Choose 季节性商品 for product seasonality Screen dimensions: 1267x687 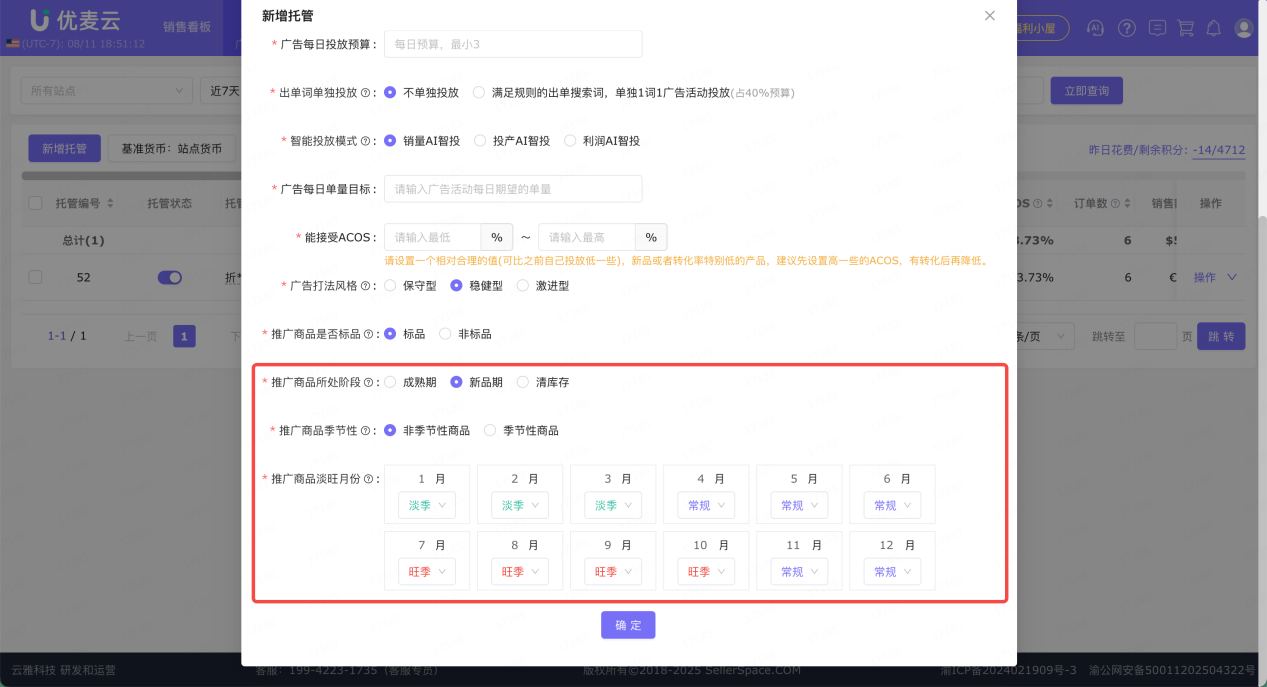(x=489, y=430)
